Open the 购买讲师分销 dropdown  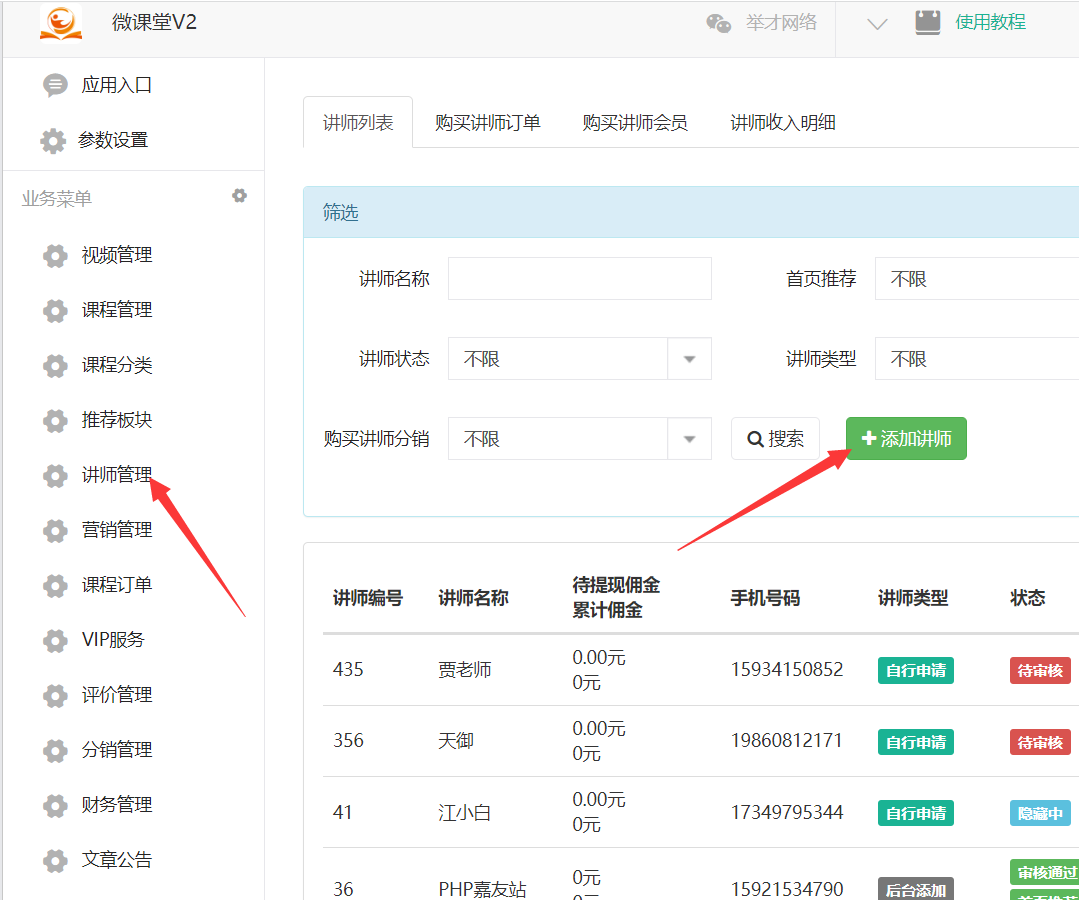[x=579, y=438]
